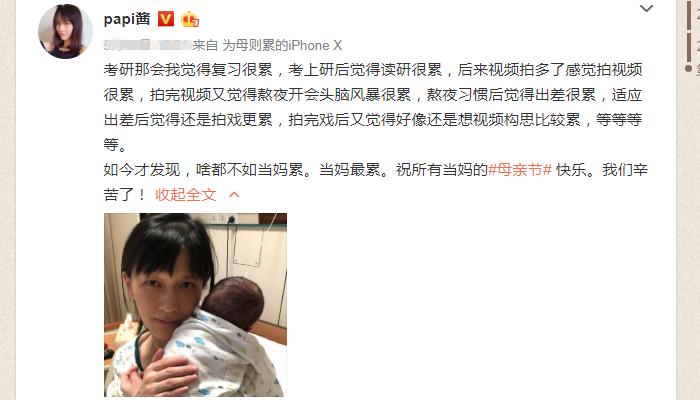Click the post paragraph starting 考研那会
700x400 pixels.
click(x=373, y=107)
